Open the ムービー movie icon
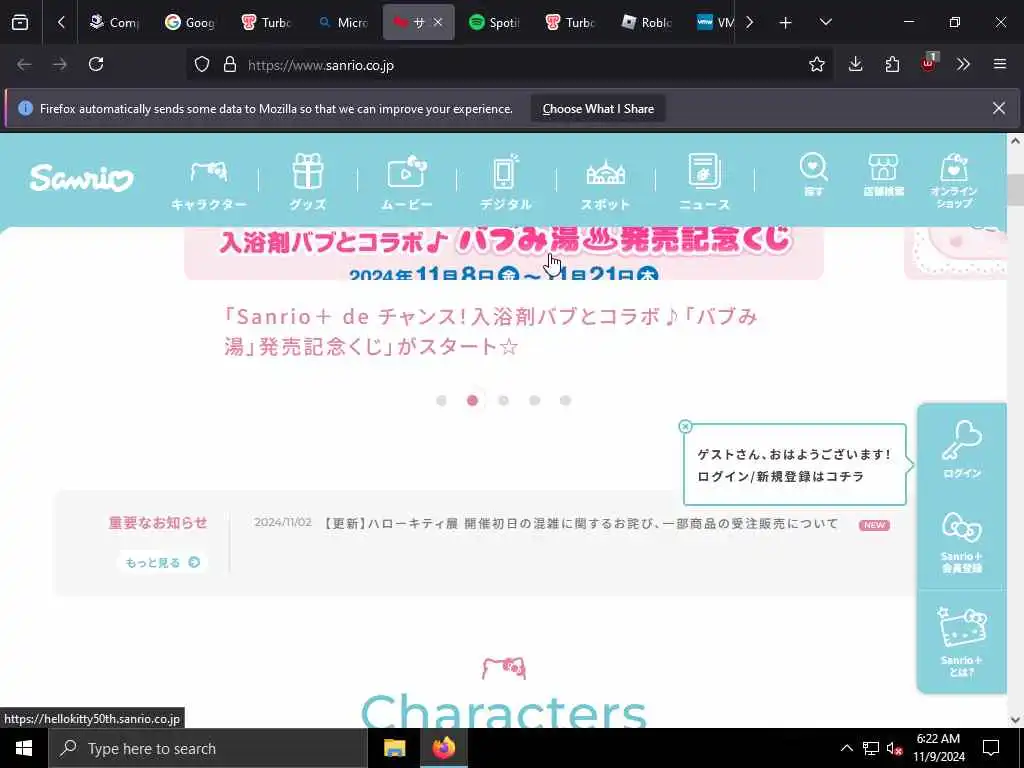Screen dimensions: 1024x768 [407, 183]
